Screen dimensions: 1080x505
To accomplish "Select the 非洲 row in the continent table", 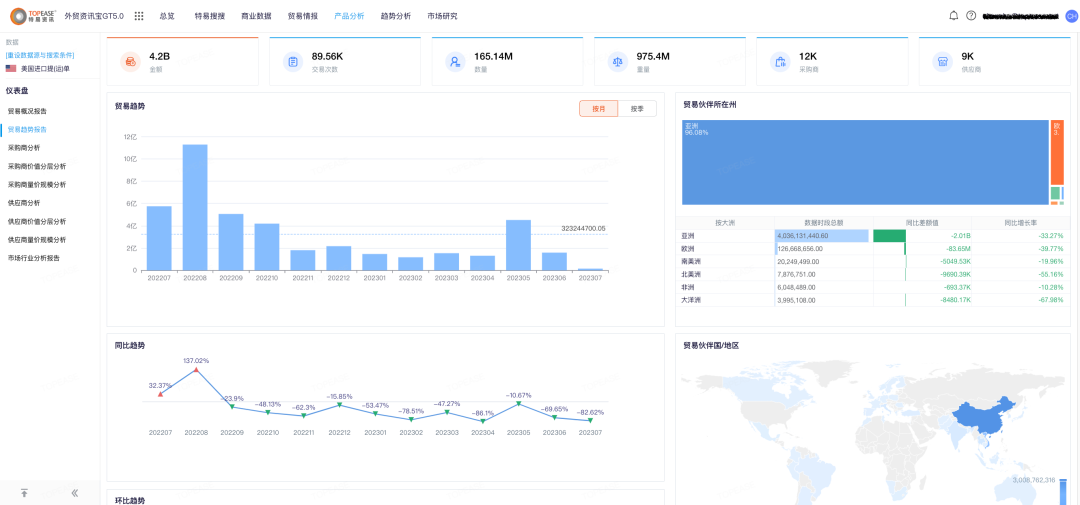I will (x=872, y=287).
